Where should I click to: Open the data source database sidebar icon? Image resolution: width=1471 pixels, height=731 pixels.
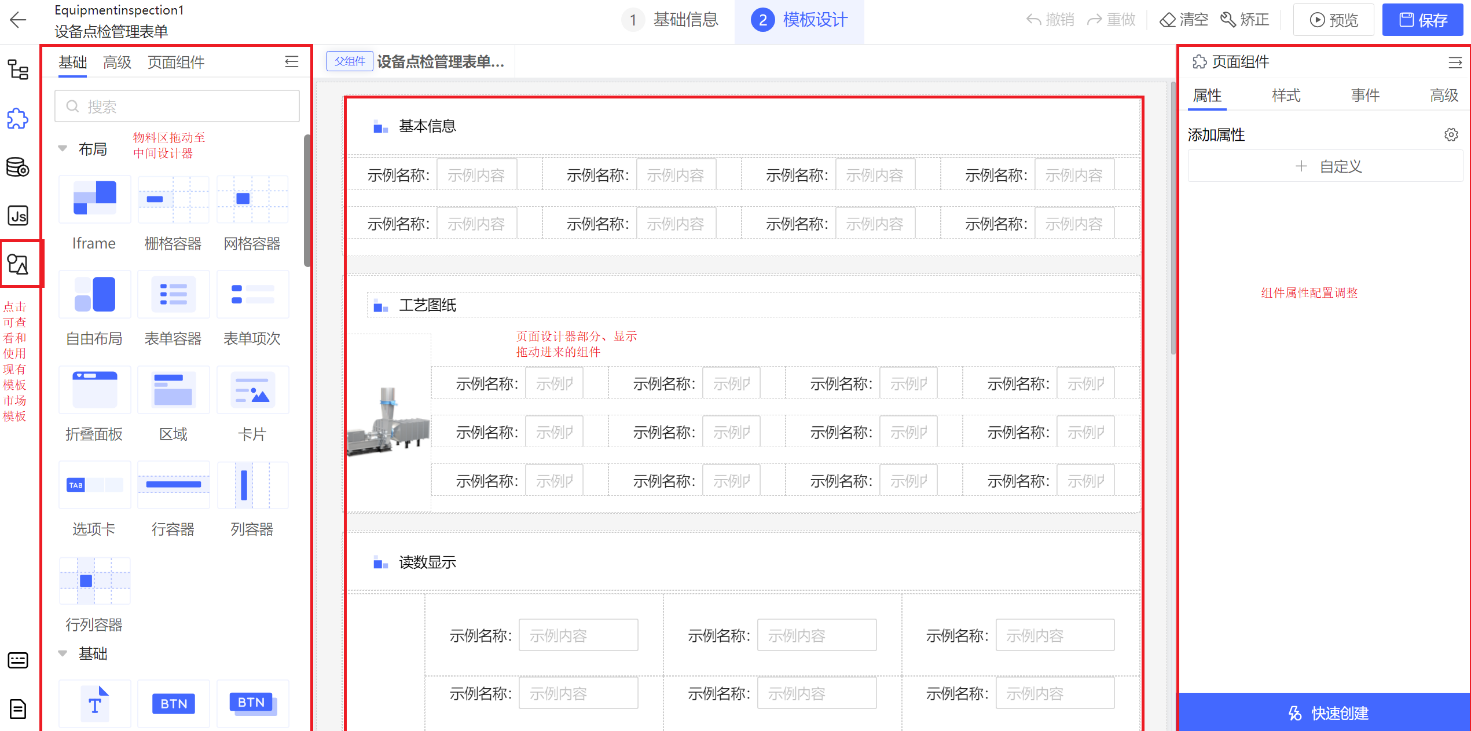[x=18, y=167]
